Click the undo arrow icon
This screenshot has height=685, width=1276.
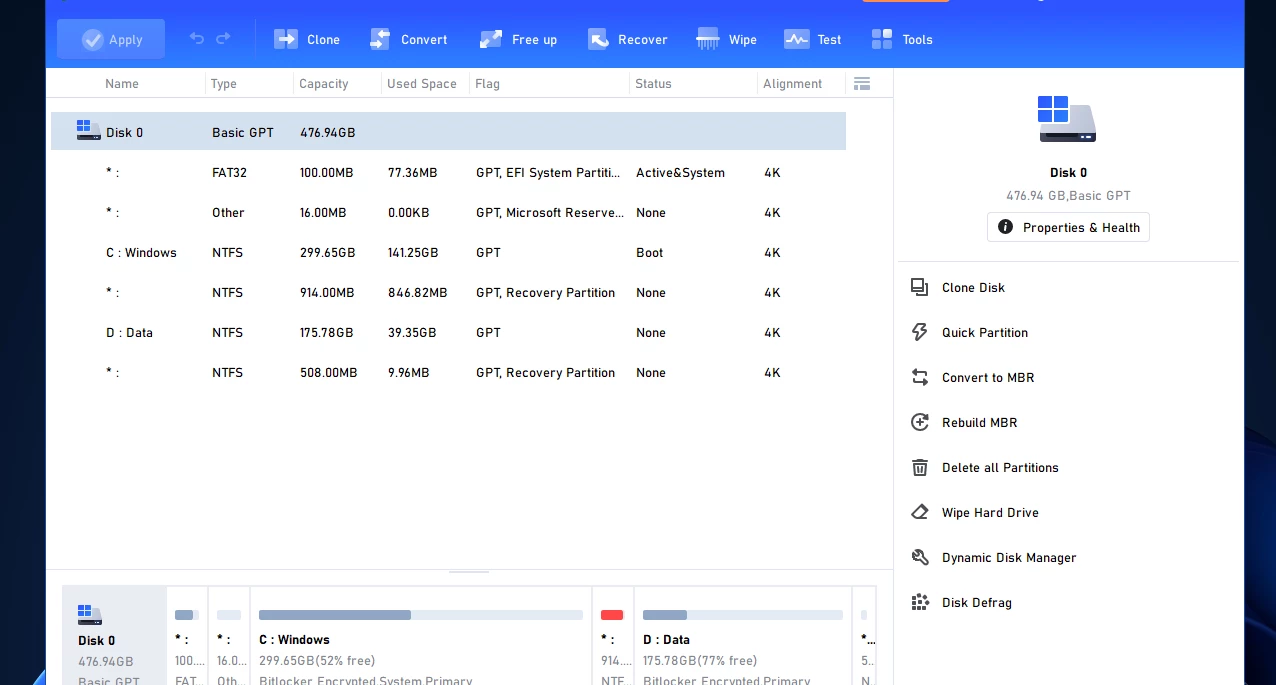pyautogui.click(x=197, y=39)
